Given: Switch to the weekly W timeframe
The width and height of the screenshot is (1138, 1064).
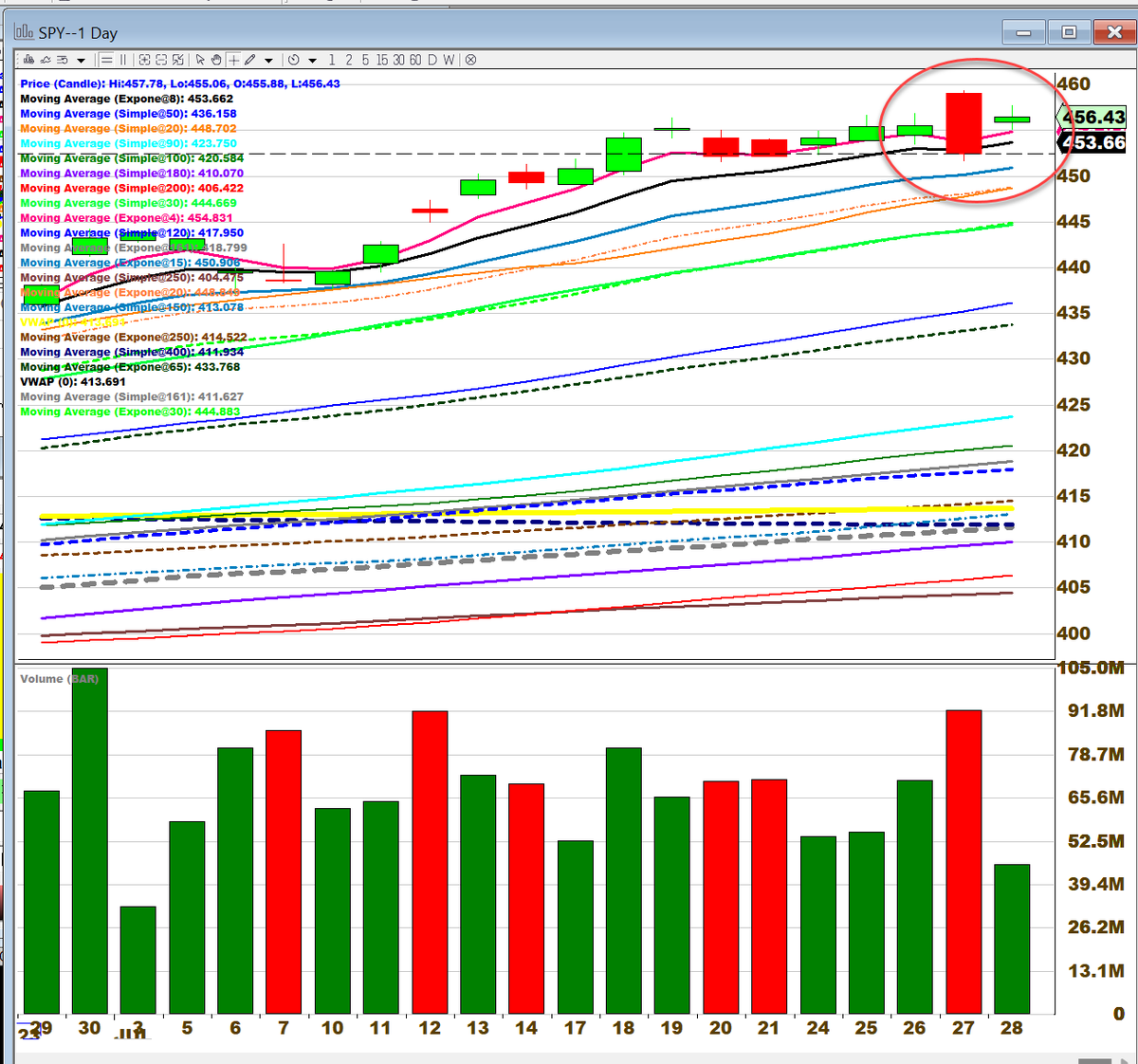Looking at the screenshot, I should click(449, 60).
